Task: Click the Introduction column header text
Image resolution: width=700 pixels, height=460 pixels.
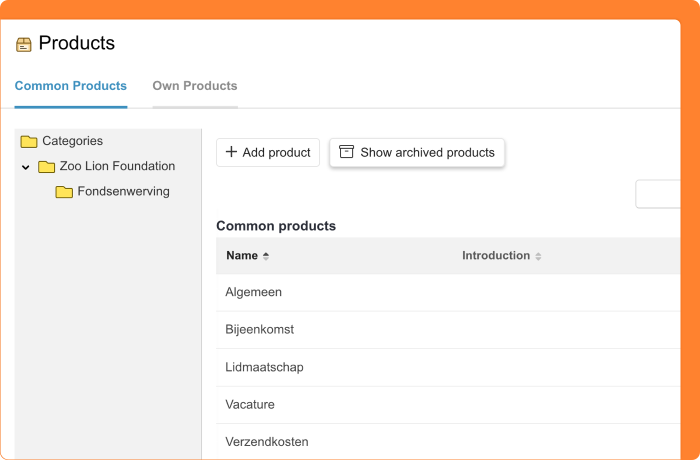Action: click(x=496, y=255)
